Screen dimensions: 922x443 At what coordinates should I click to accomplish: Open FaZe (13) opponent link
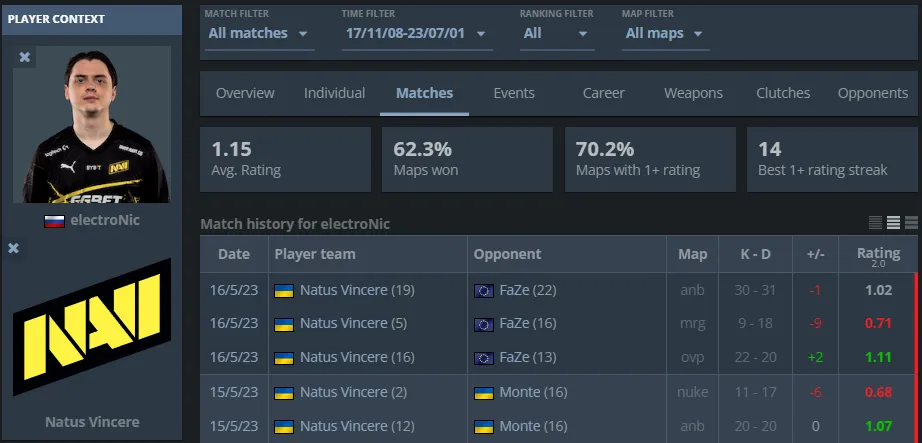[528, 357]
